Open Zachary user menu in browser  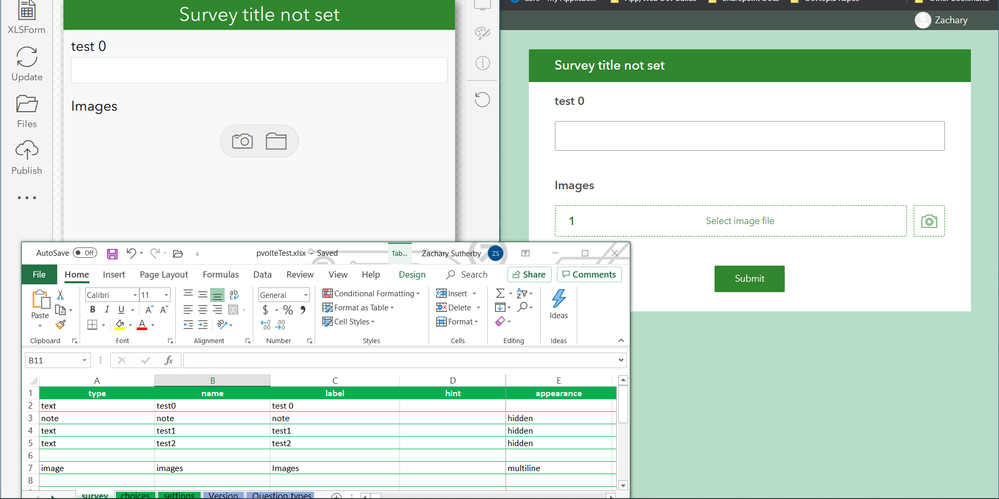pyautogui.click(x=942, y=20)
